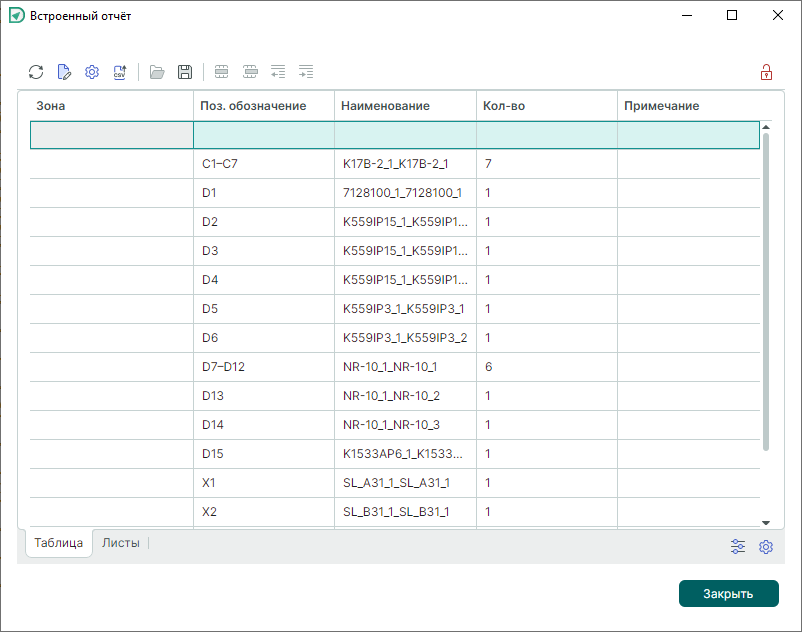Select the Таблица tab
Image resolution: width=802 pixels, height=632 pixels.
pos(59,544)
